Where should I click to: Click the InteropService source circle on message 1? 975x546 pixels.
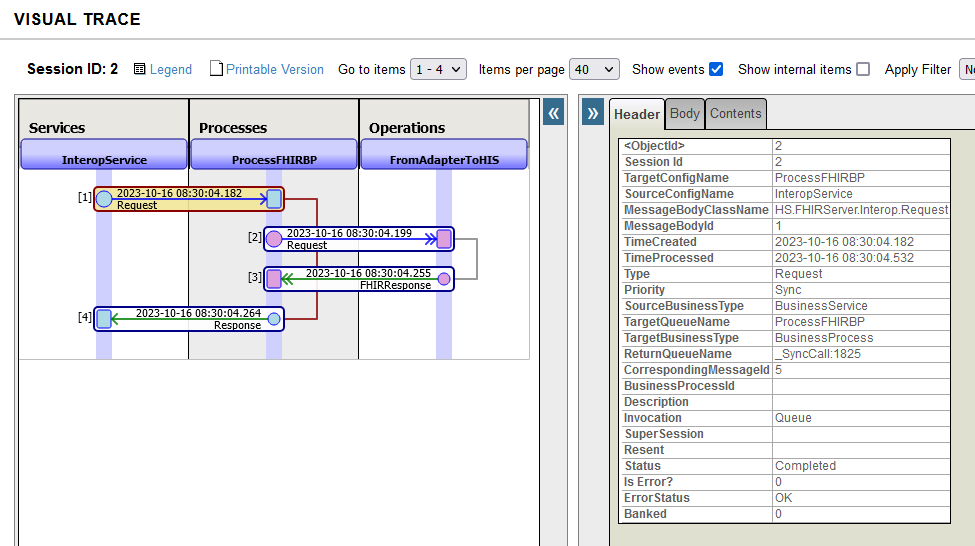pyautogui.click(x=104, y=199)
